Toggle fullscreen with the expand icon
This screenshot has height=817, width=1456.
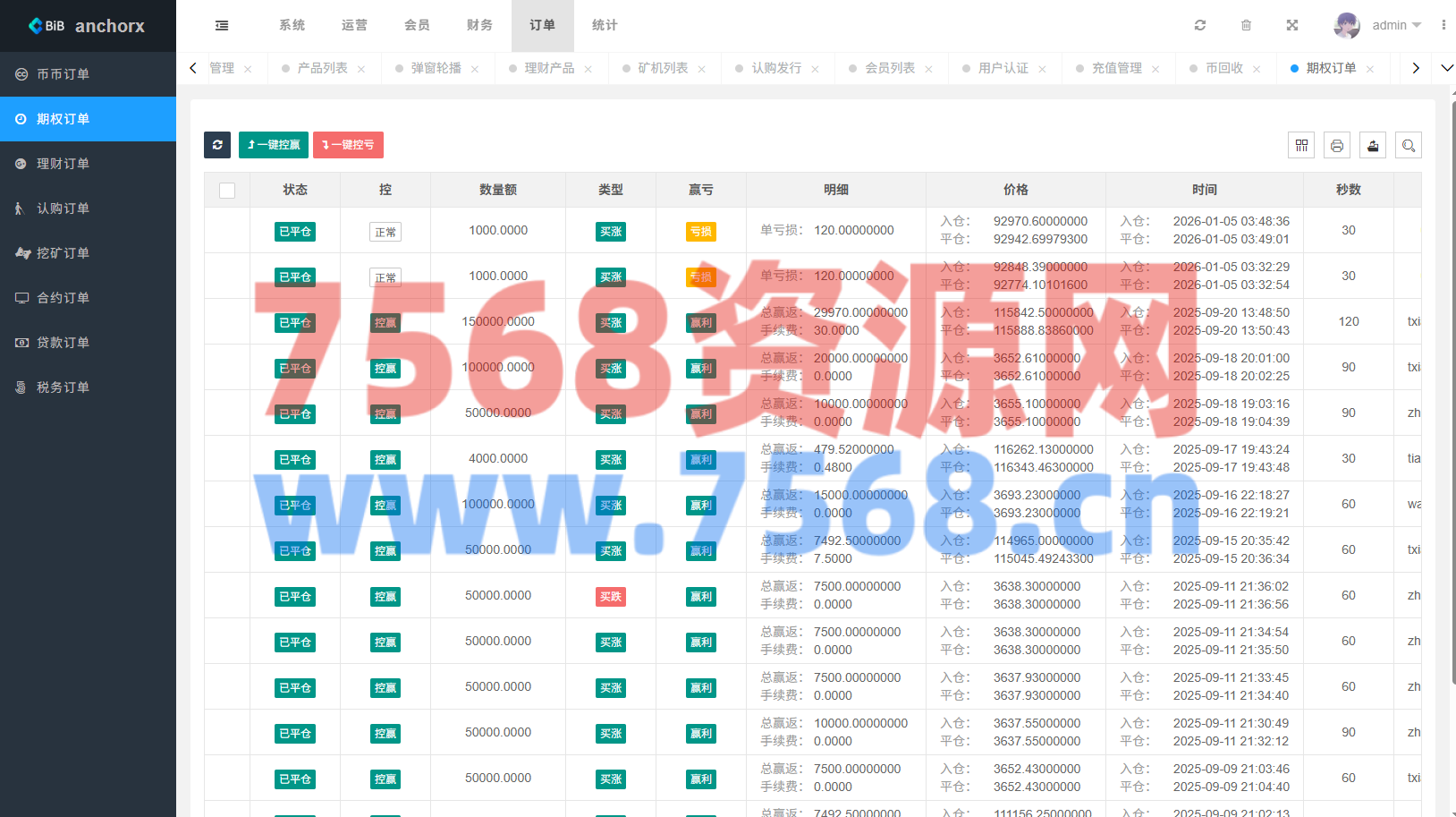point(1292,26)
